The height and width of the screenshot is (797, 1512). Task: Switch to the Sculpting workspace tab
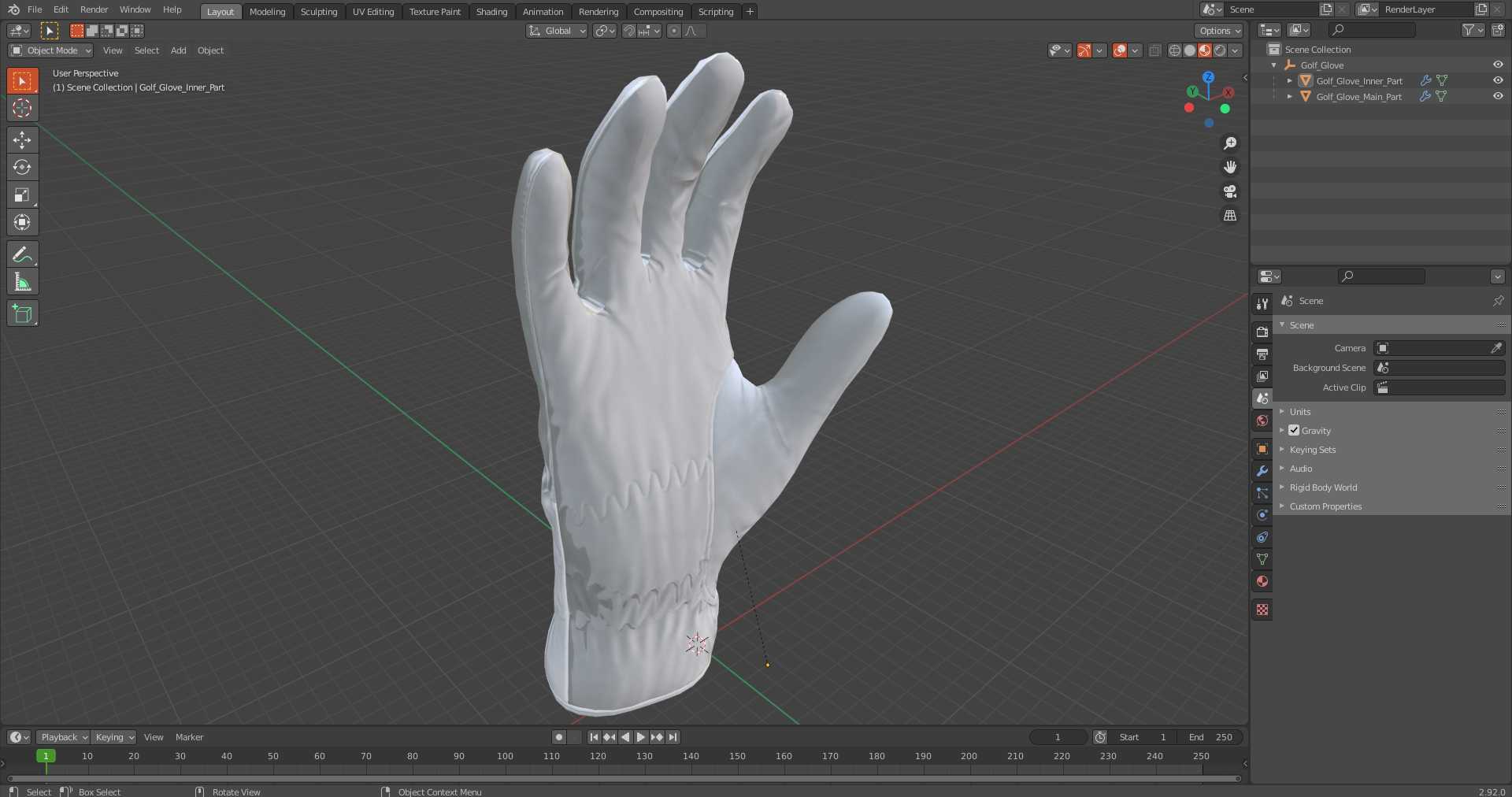click(x=319, y=12)
